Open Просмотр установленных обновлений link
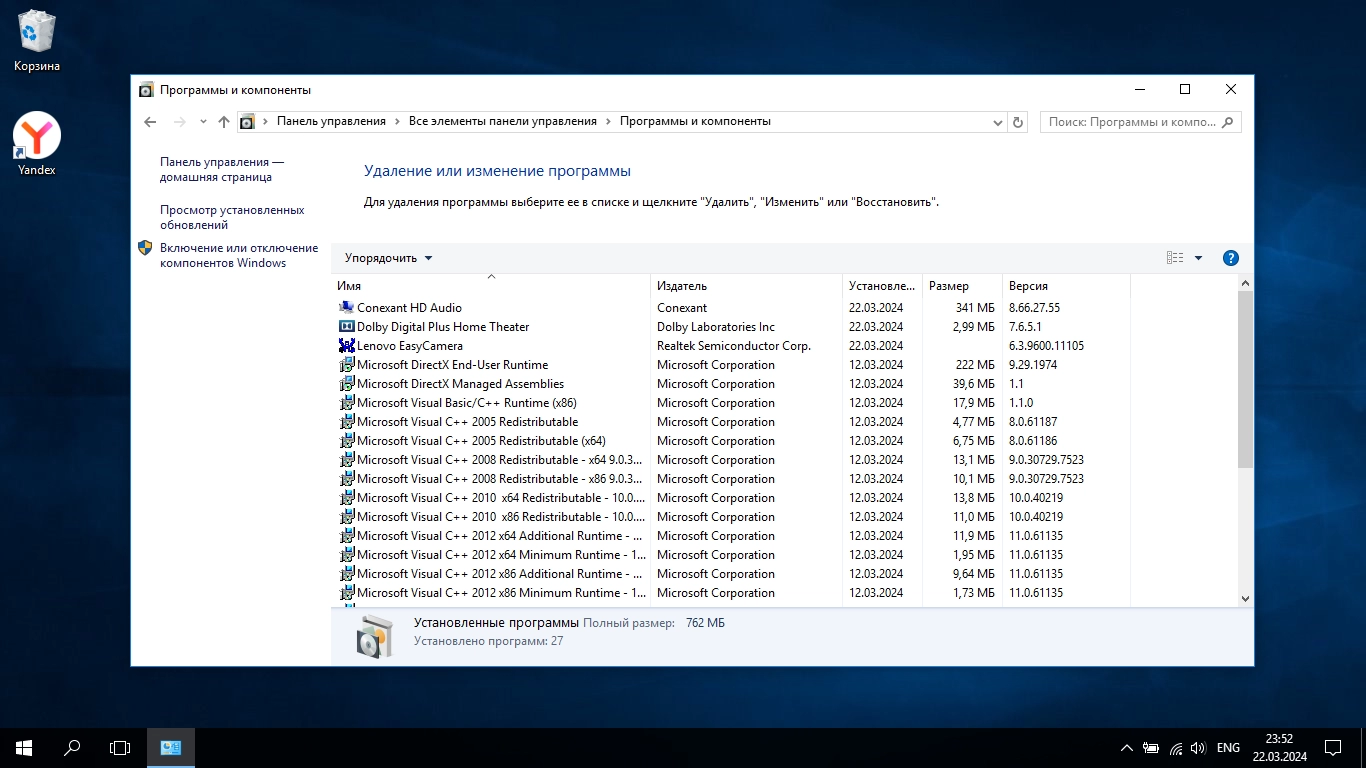This screenshot has width=1366, height=768. (232, 217)
